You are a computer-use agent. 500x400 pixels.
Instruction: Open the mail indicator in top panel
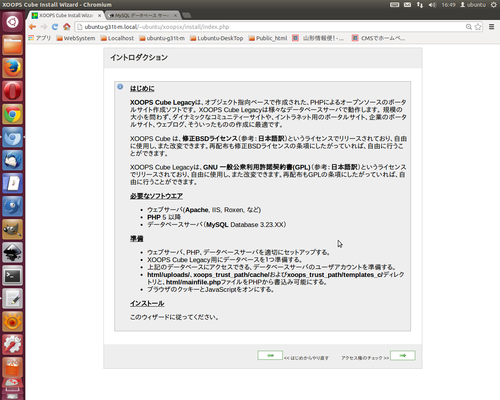[x=407, y=5]
